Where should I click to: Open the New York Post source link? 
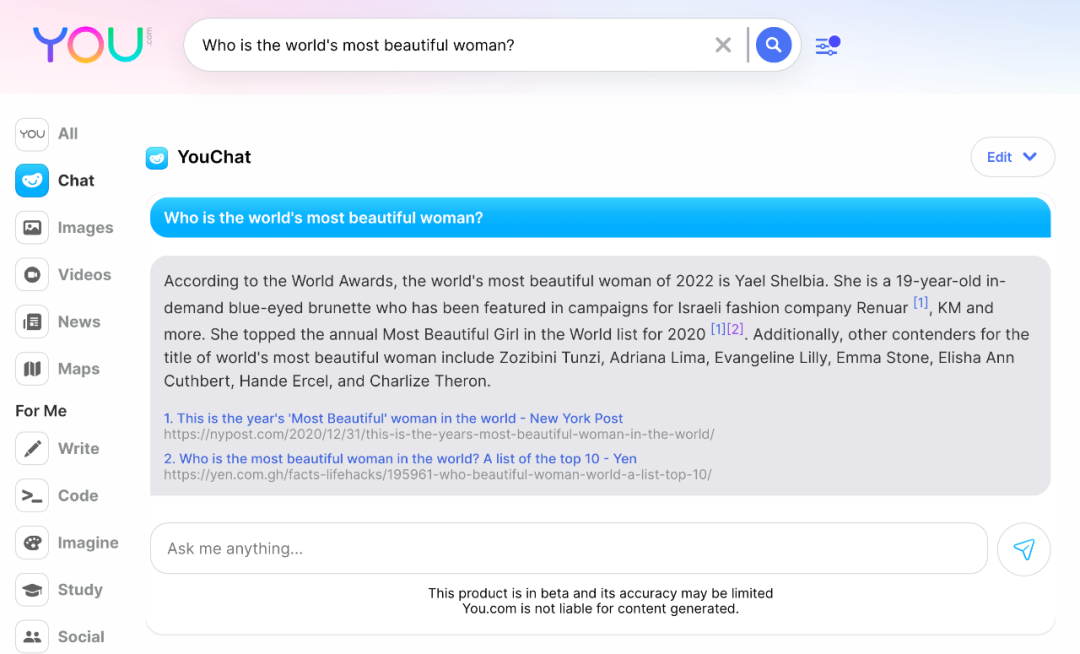pyautogui.click(x=393, y=418)
